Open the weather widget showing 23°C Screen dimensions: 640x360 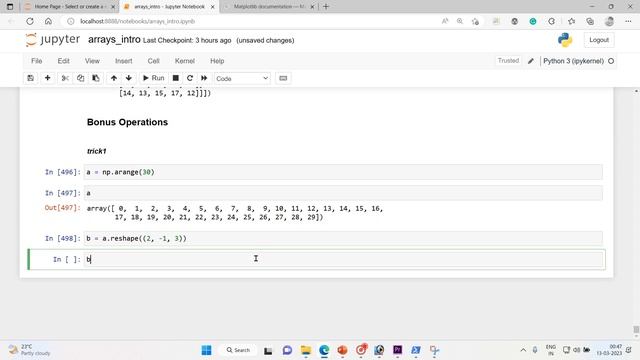tap(29, 350)
